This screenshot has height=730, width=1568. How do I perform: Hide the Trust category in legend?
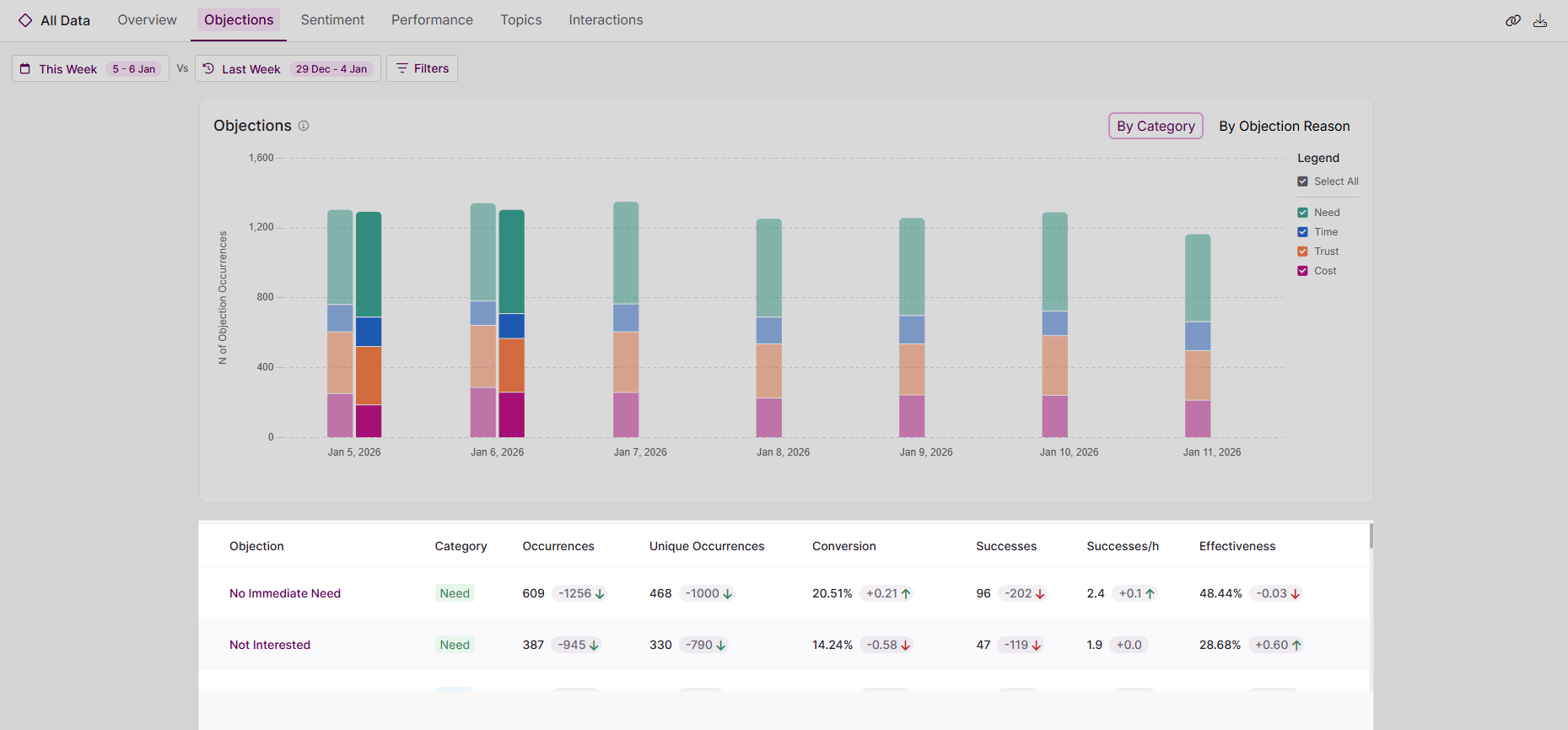coord(1302,251)
